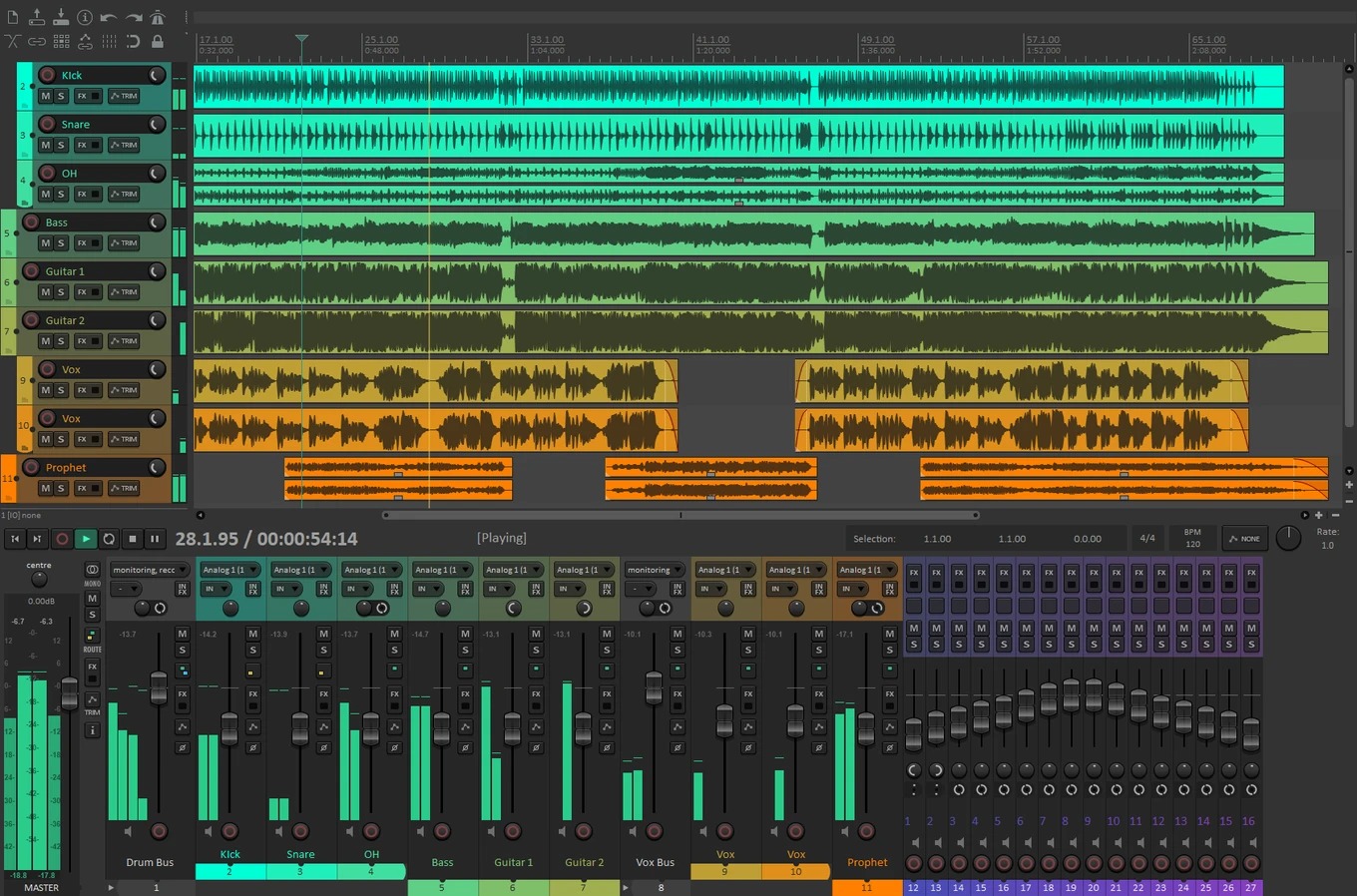
Task: Click TRIM envelope button on Guitar 1 track
Action: point(124,291)
